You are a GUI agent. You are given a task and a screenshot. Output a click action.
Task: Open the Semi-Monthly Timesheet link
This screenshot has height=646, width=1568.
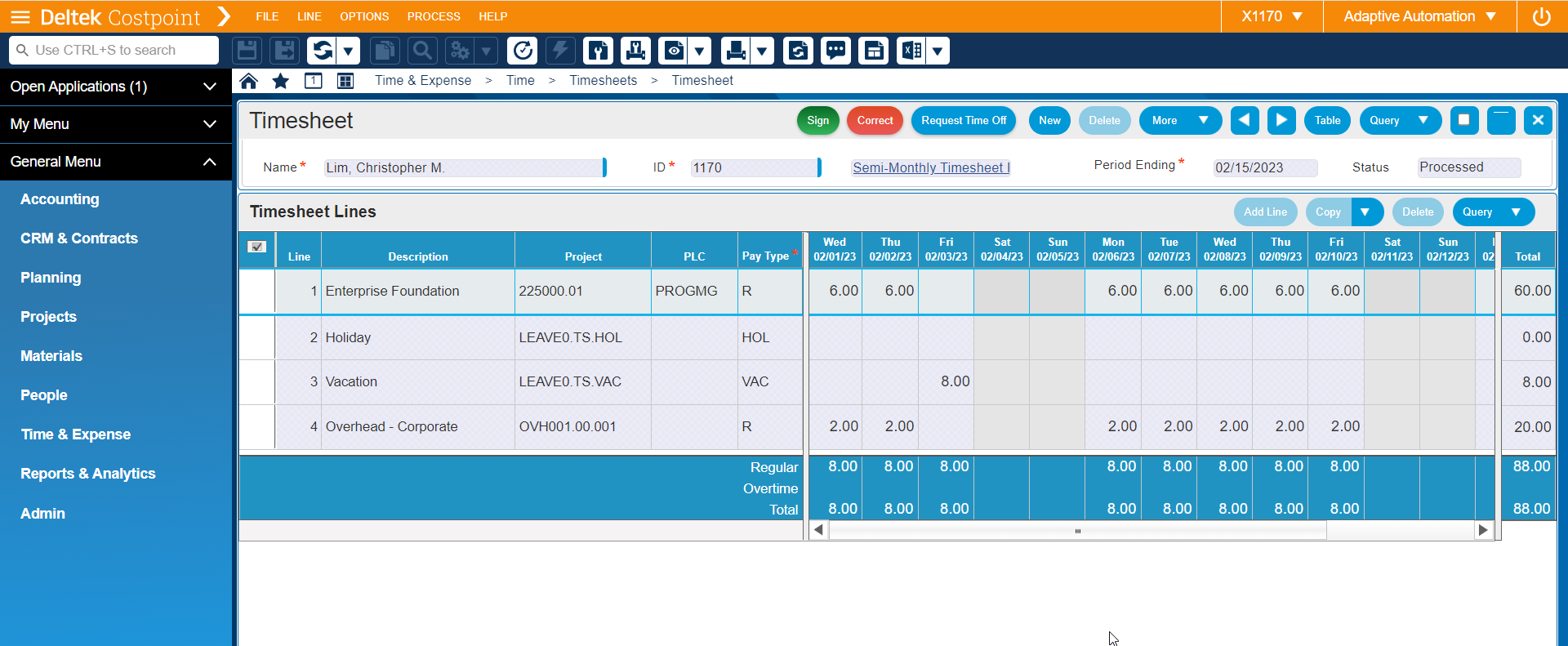931,167
